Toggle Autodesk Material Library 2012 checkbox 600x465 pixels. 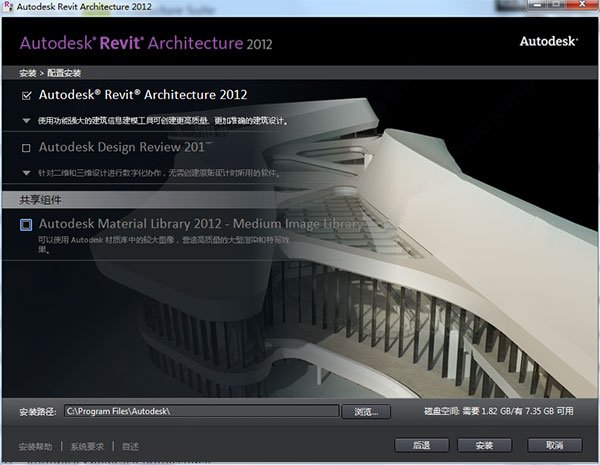(x=26, y=225)
